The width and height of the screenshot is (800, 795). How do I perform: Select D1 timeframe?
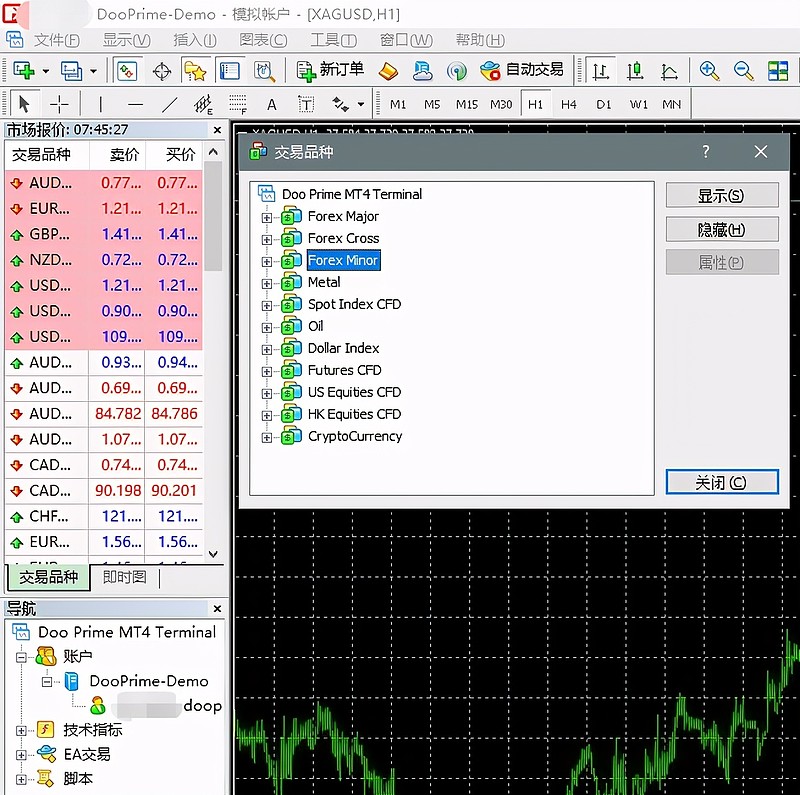[x=604, y=105]
